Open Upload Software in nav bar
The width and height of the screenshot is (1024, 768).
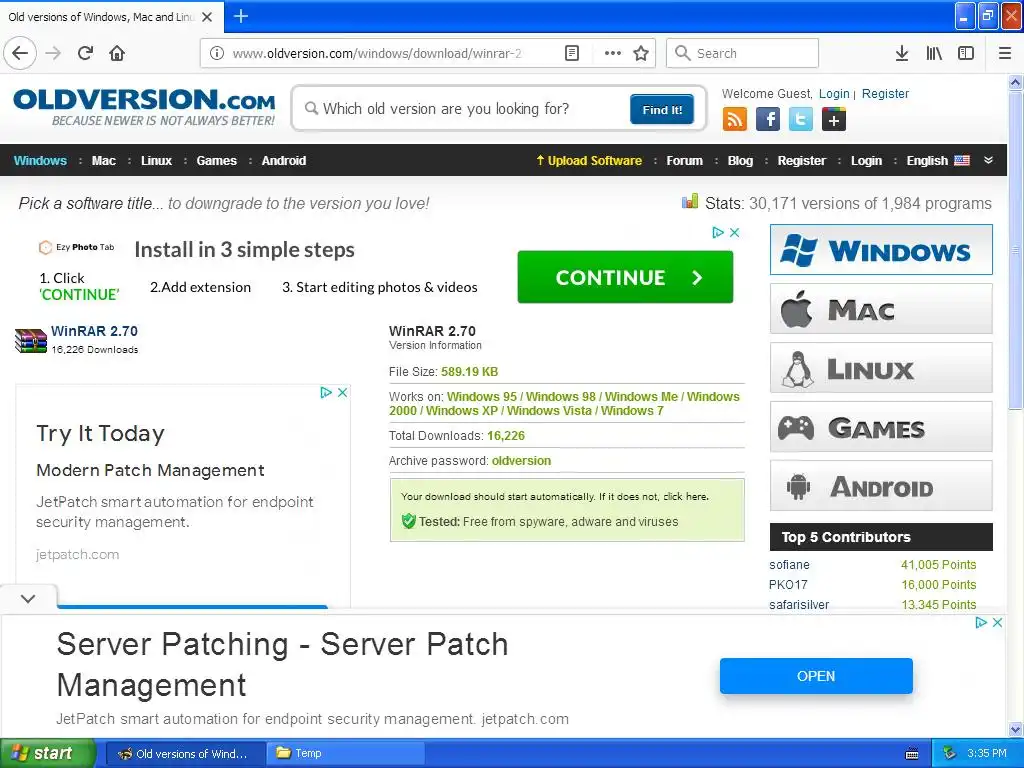588,161
